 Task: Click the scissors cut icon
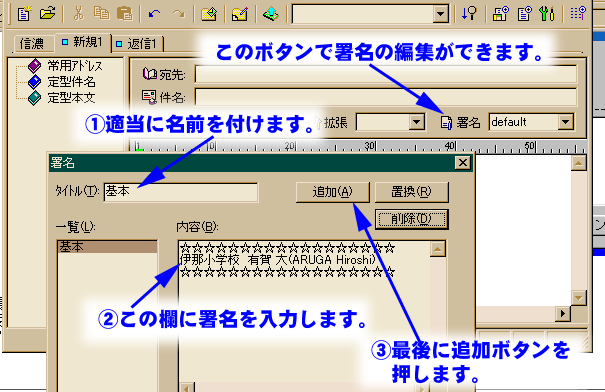[x=78, y=14]
